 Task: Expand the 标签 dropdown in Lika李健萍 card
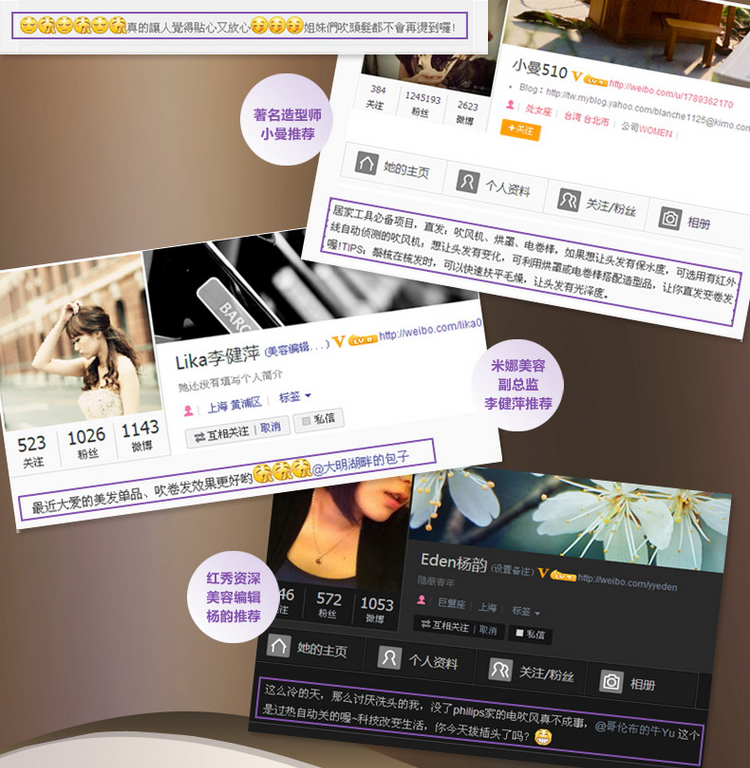click(x=295, y=396)
